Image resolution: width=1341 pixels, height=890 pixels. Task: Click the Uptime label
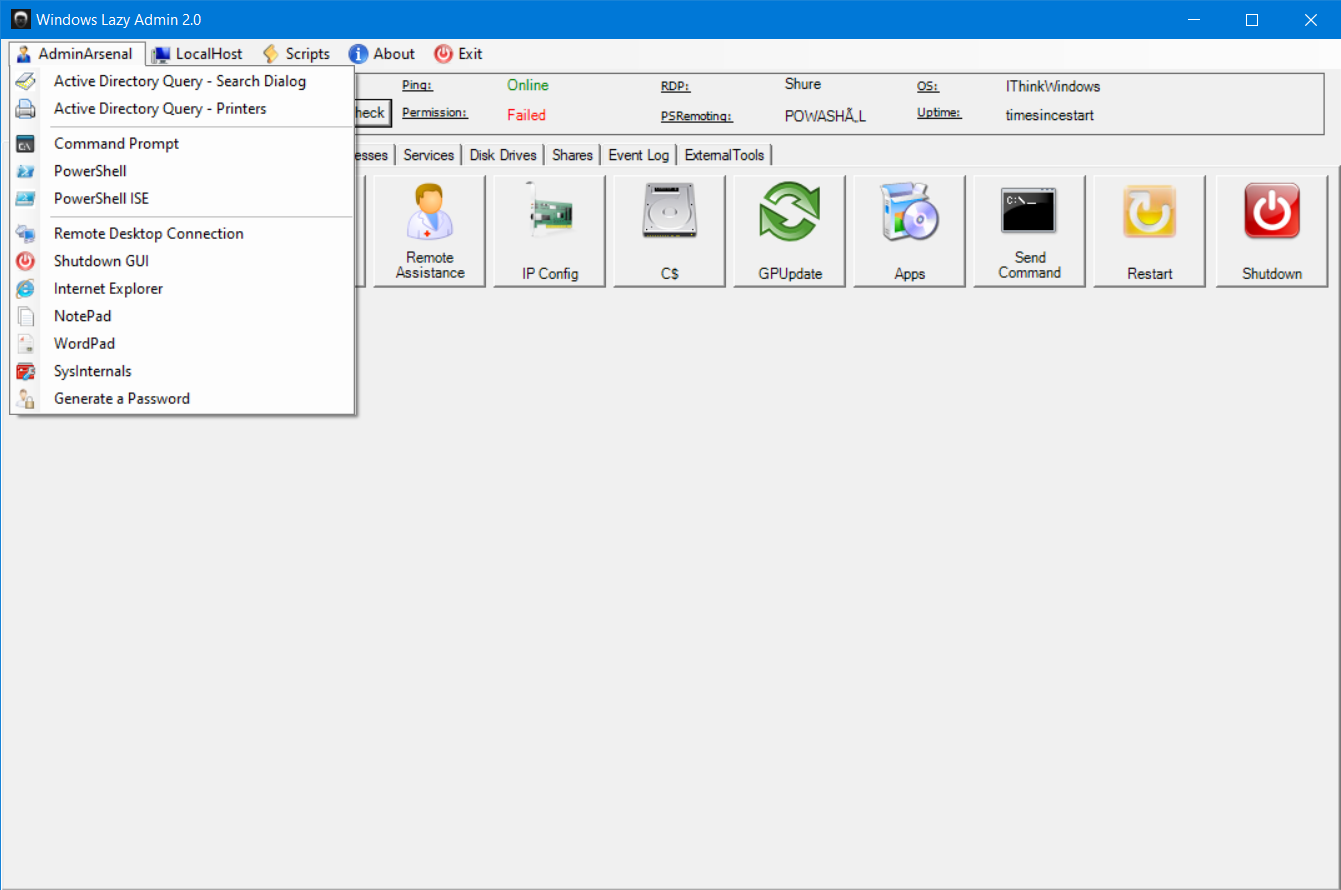[x=939, y=113]
